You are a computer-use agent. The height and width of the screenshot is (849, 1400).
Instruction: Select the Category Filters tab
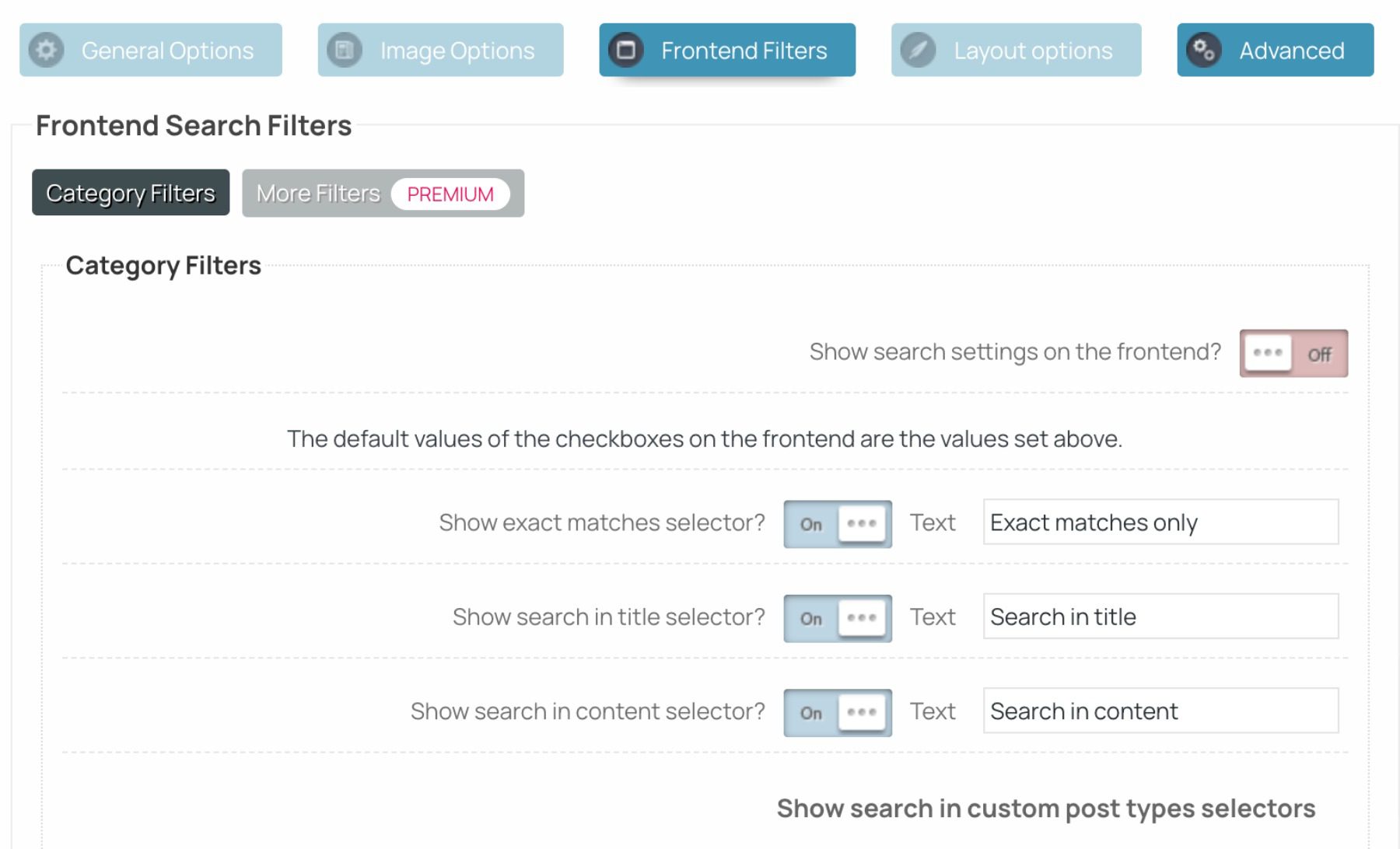(x=130, y=192)
